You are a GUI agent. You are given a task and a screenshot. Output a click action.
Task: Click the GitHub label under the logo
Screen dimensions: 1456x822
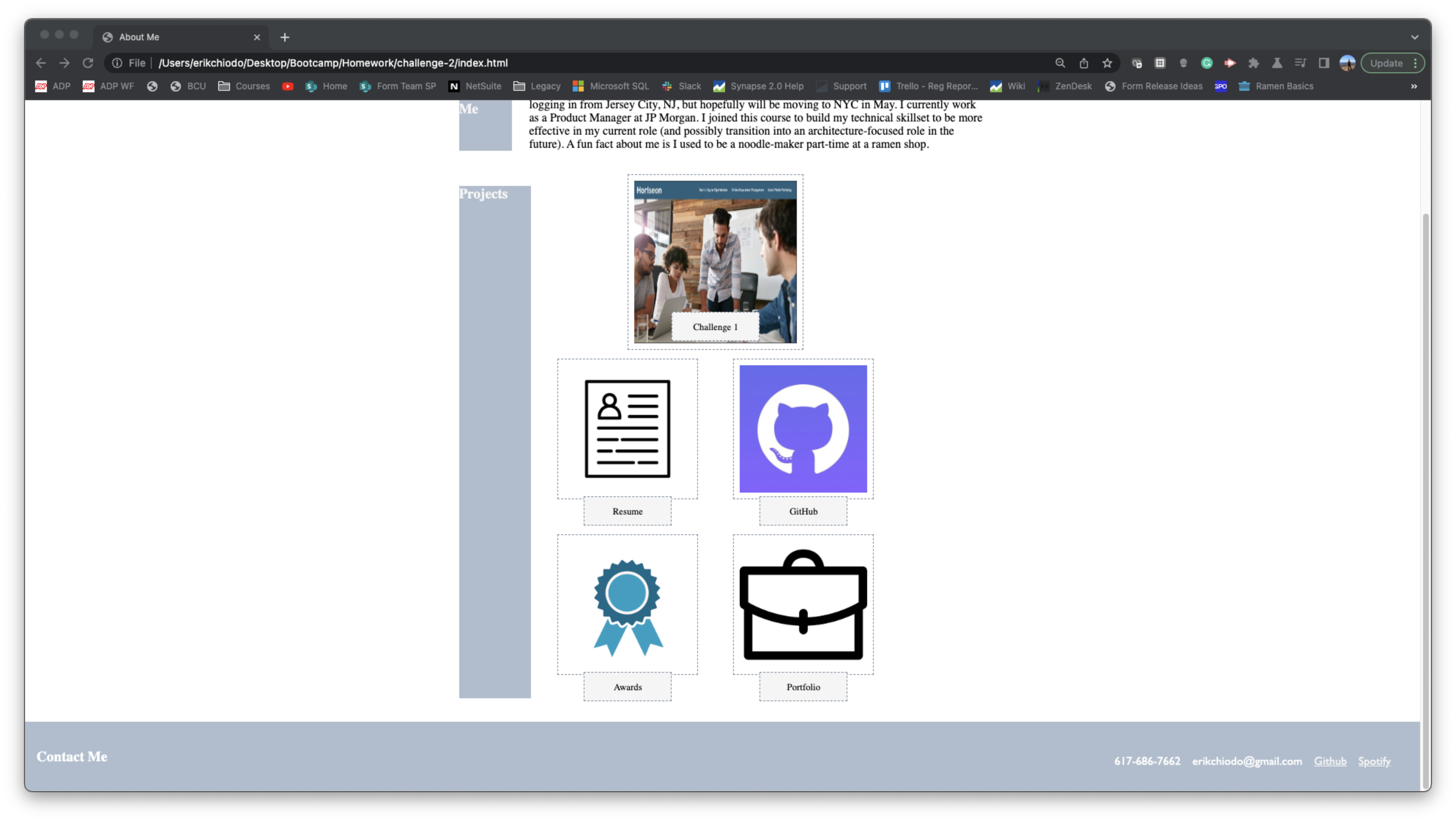[x=803, y=511]
